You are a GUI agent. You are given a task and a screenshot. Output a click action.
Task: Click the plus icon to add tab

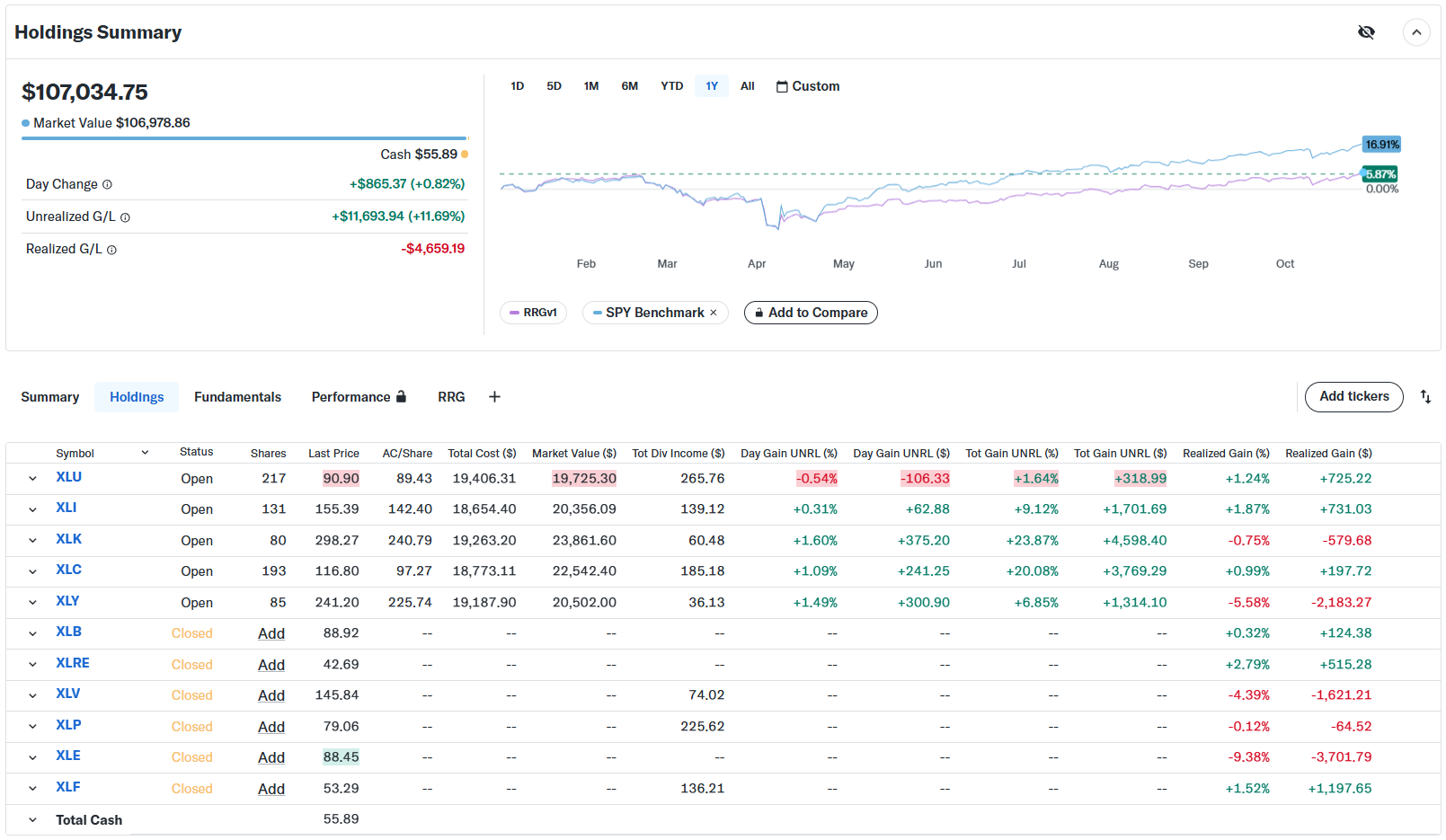[494, 397]
